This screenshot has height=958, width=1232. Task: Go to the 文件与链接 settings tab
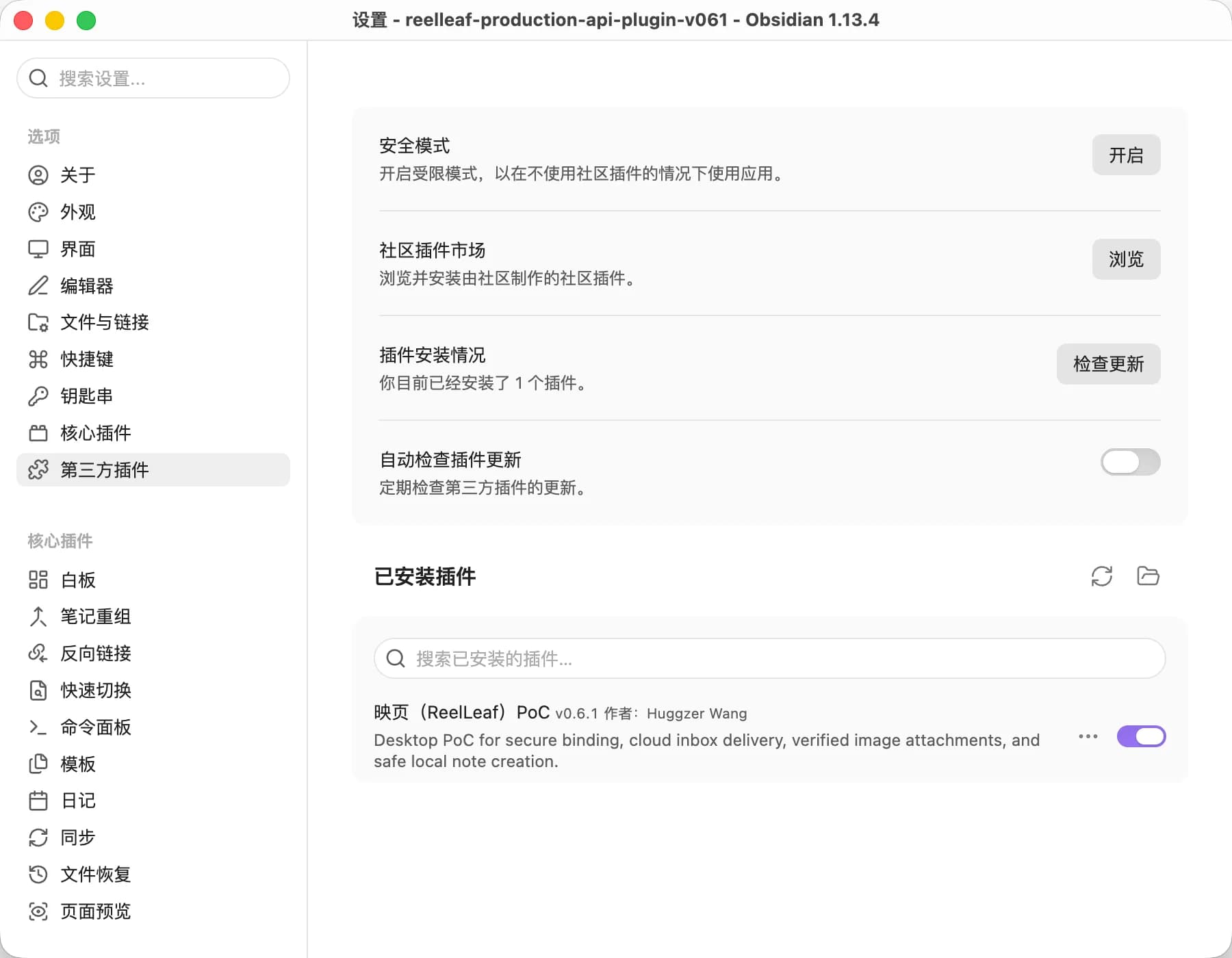[153, 322]
